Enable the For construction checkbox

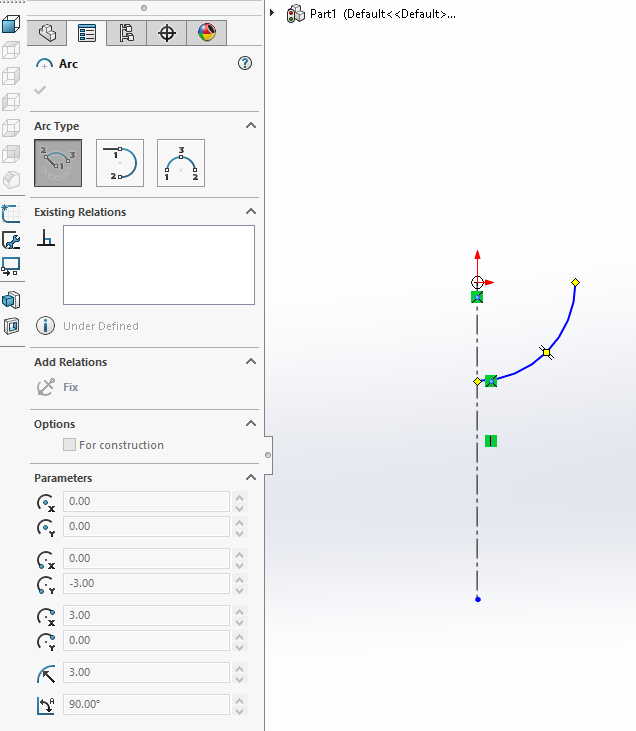tap(69, 445)
